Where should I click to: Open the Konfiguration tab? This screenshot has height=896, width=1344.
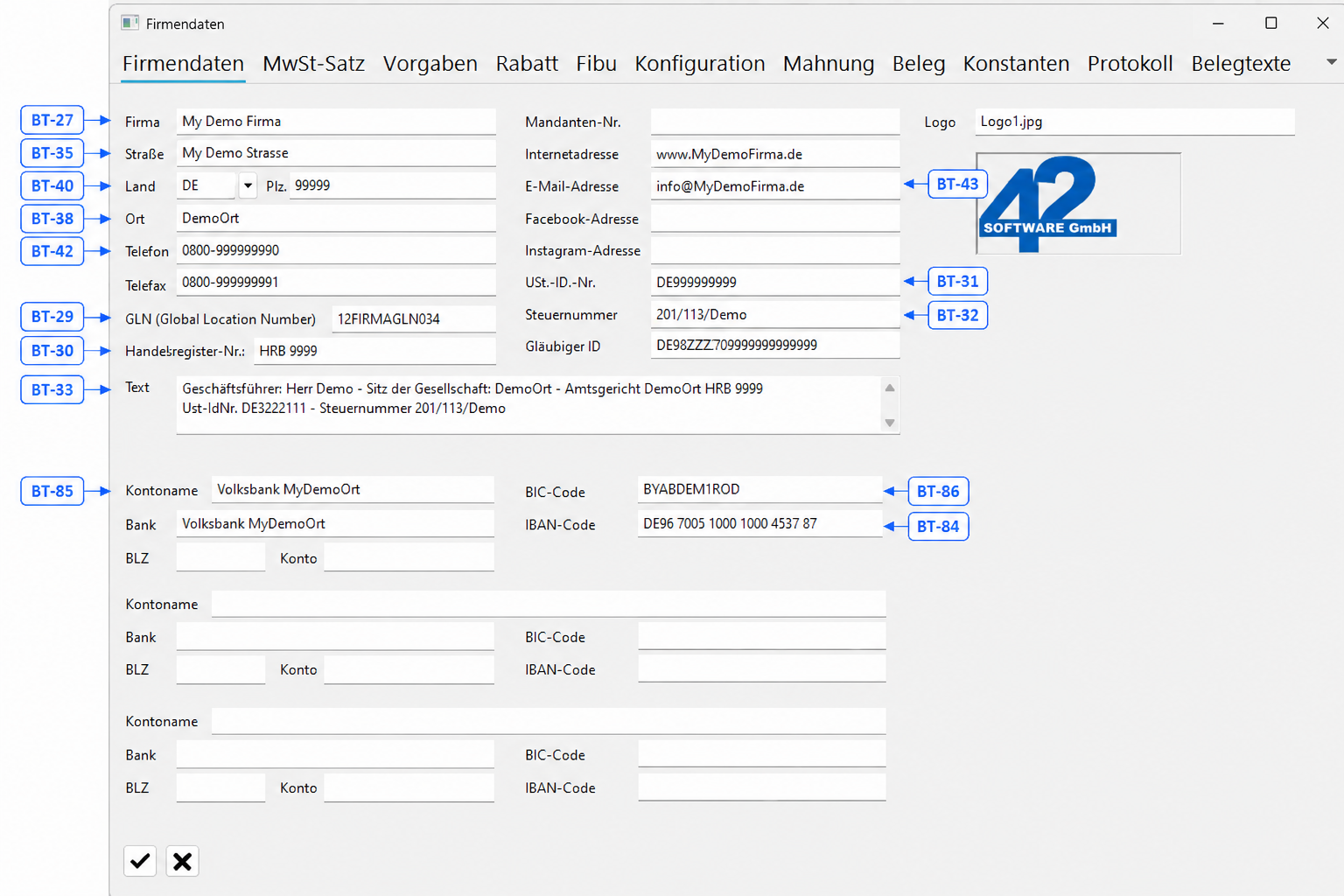coord(699,64)
